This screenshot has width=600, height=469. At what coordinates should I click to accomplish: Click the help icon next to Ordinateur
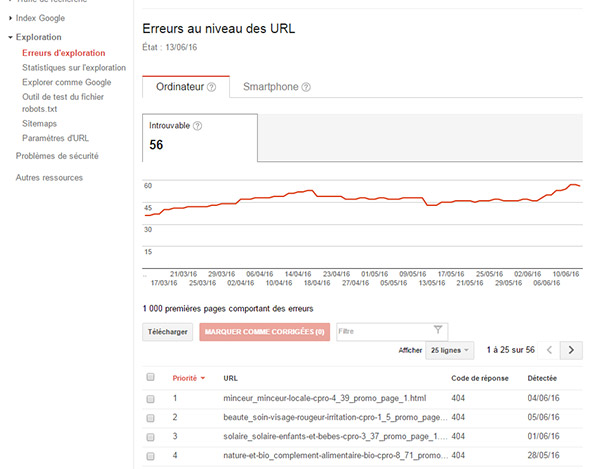pos(211,87)
